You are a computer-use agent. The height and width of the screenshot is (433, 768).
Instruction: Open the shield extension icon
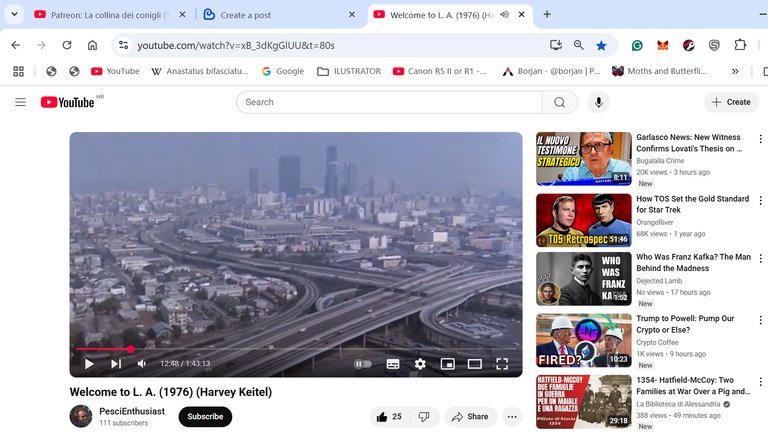[714, 45]
